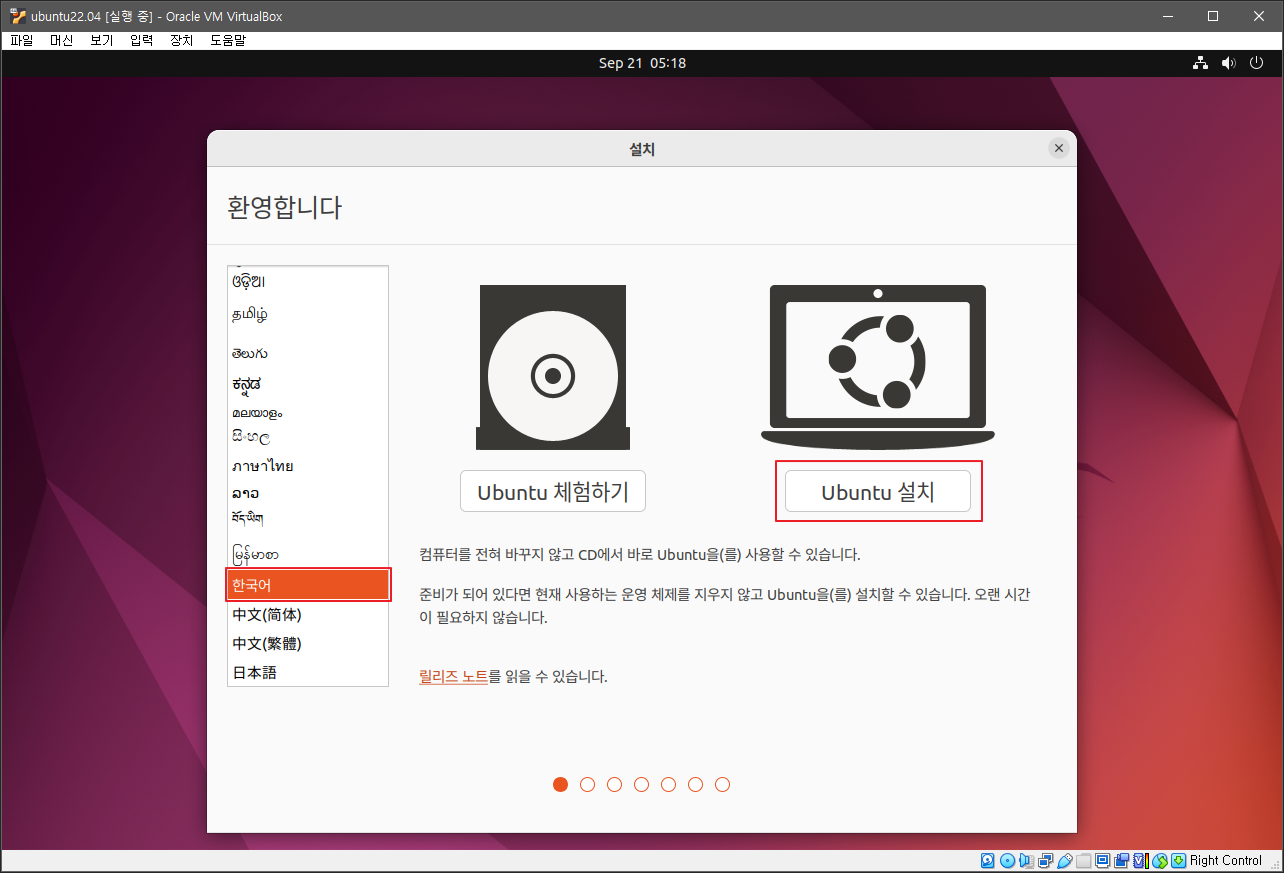The width and height of the screenshot is (1284, 873).
Task: Select 中文(繁體) in the language list
Action: [308, 643]
